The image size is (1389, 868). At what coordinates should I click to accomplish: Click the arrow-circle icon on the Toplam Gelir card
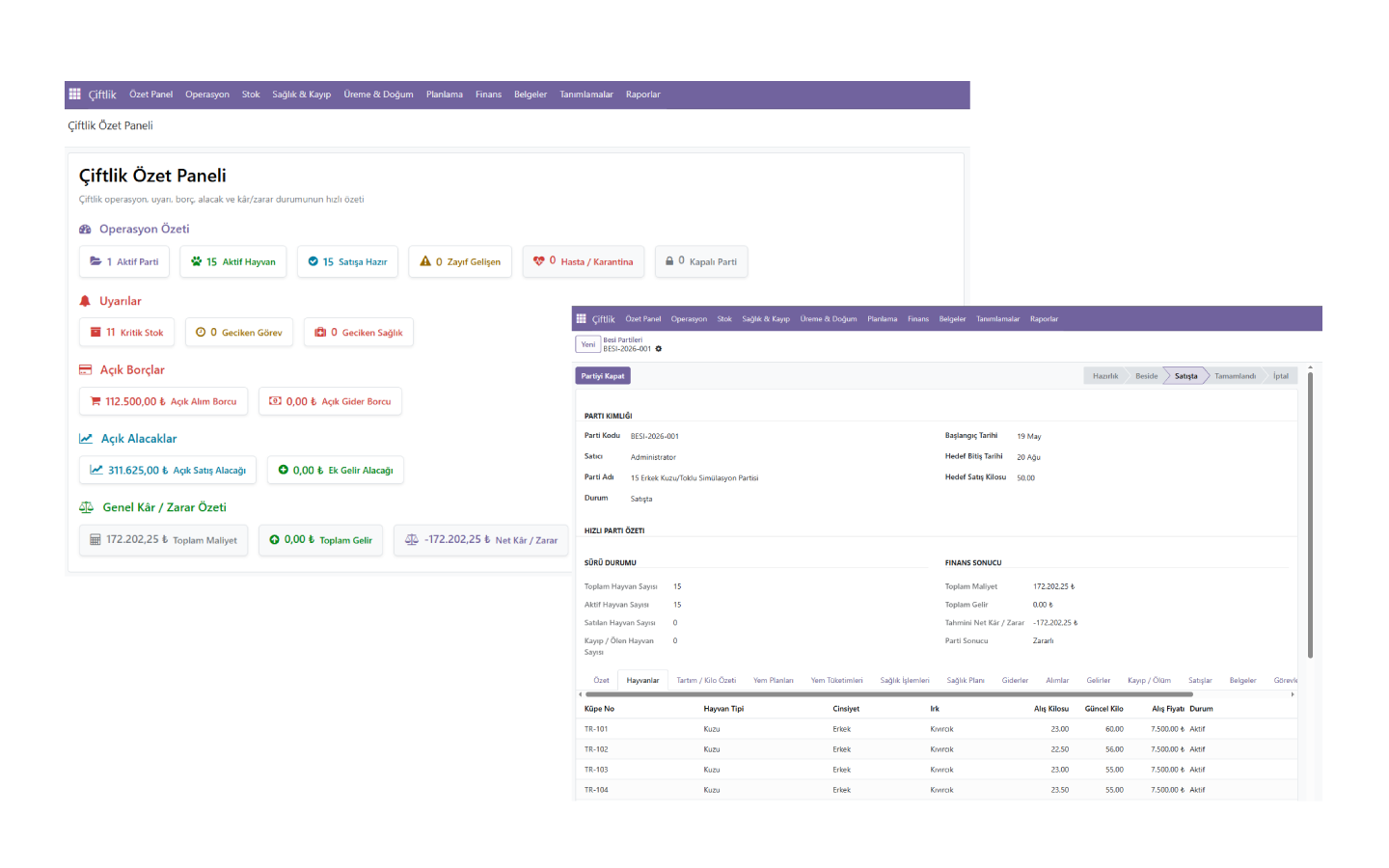point(275,540)
